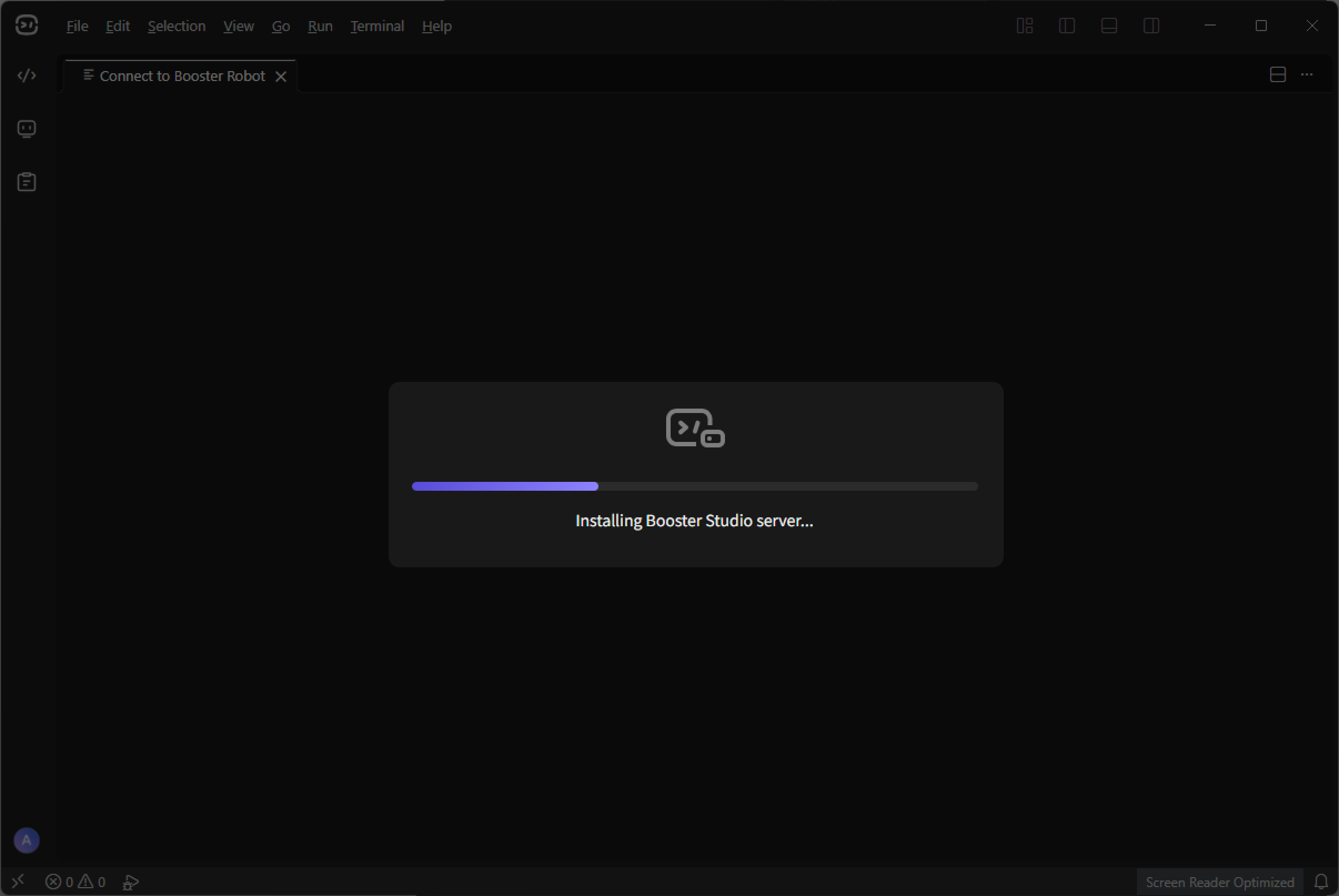This screenshot has width=1339, height=896.
Task: Click the Screen Reader Optimized status entry
Action: tap(1220, 882)
